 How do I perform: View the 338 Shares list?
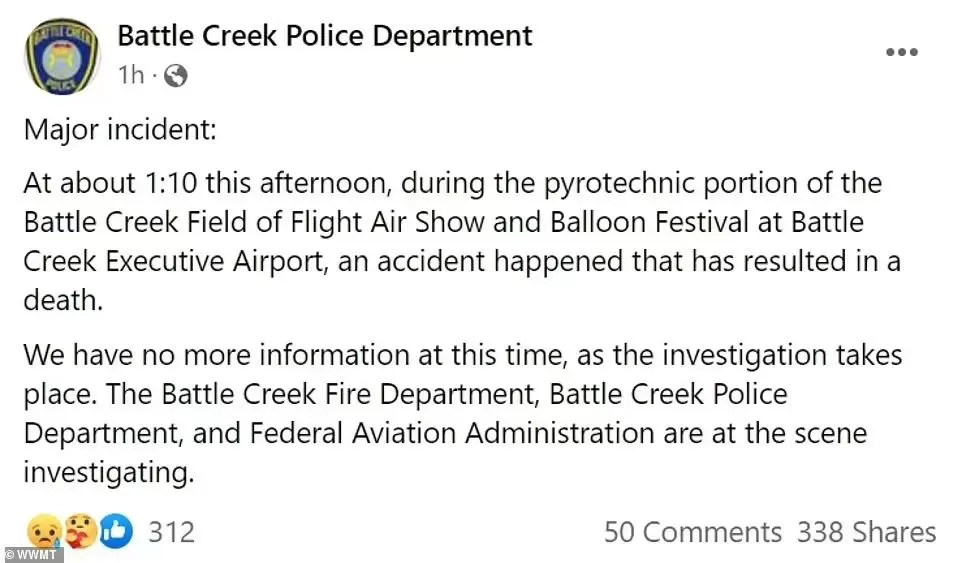(866, 532)
